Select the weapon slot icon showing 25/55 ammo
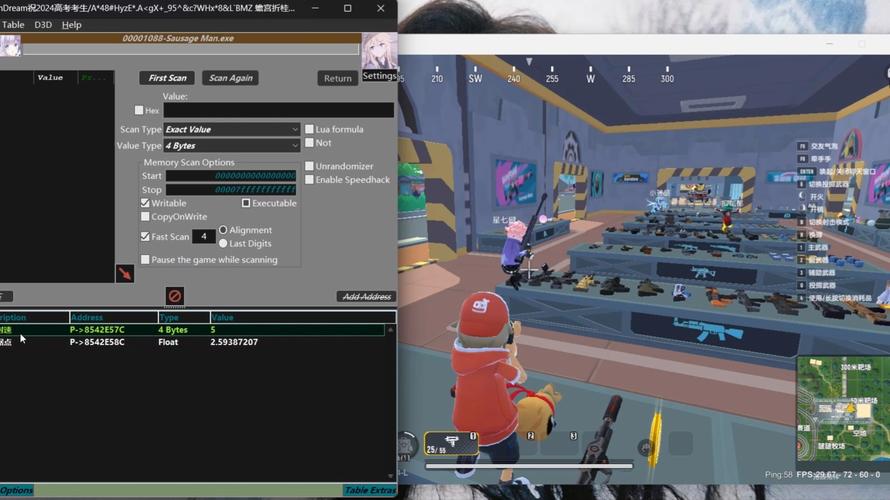The height and width of the screenshot is (500, 890). (451, 443)
